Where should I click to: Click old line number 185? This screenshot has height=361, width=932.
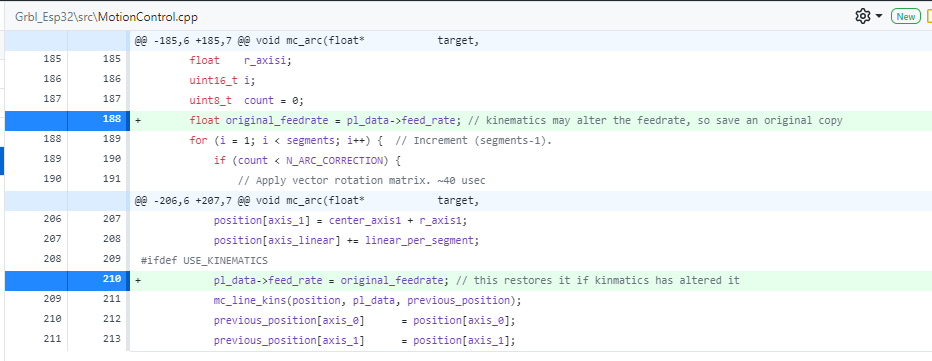pyautogui.click(x=51, y=59)
